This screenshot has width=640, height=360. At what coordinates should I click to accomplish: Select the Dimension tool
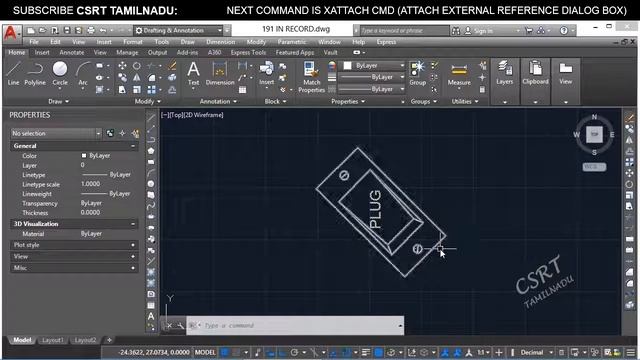(220, 73)
